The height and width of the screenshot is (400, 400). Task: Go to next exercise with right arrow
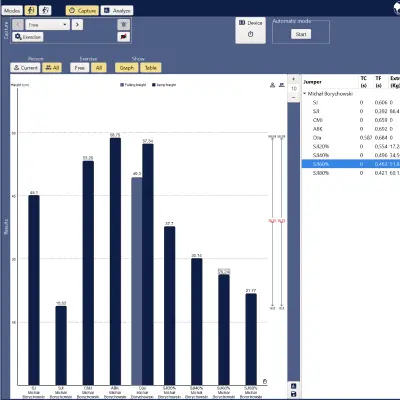77,25
